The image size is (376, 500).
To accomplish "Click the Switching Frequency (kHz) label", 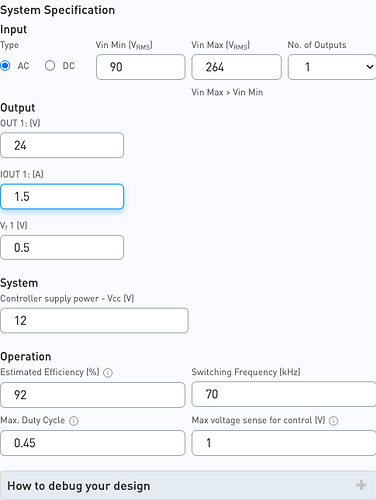I will pos(246,372).
